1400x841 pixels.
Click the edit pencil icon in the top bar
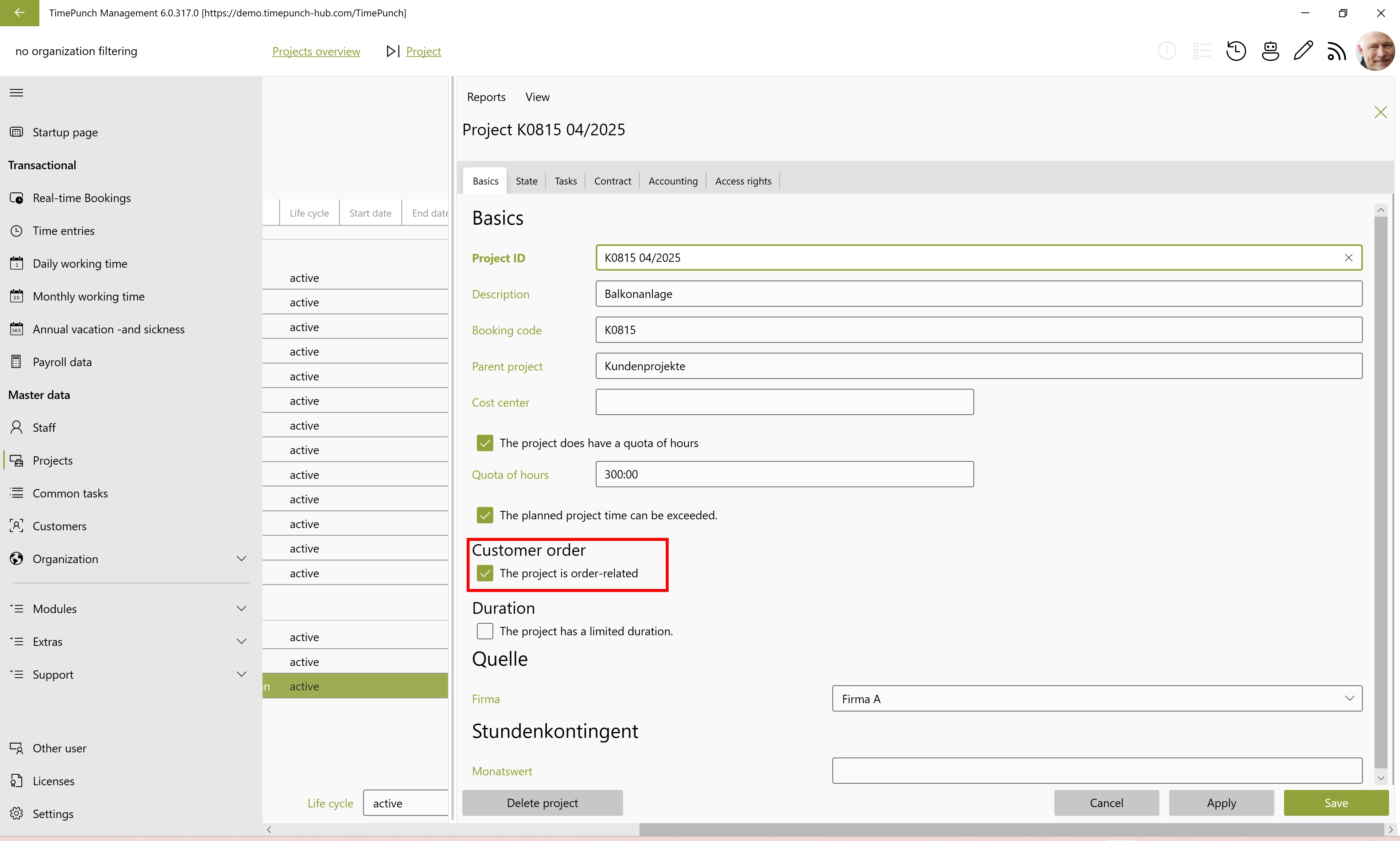pos(1304,50)
